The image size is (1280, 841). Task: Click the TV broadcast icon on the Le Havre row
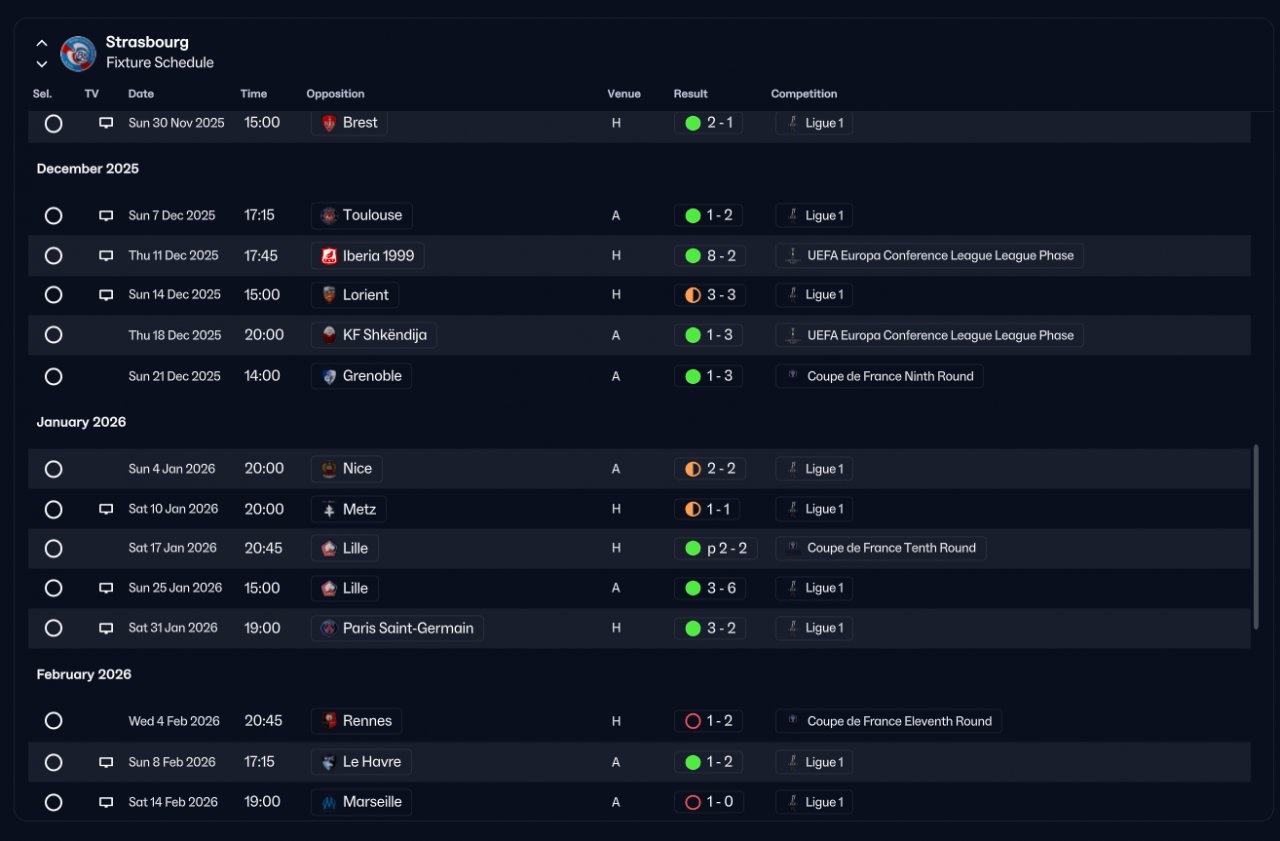tap(106, 762)
